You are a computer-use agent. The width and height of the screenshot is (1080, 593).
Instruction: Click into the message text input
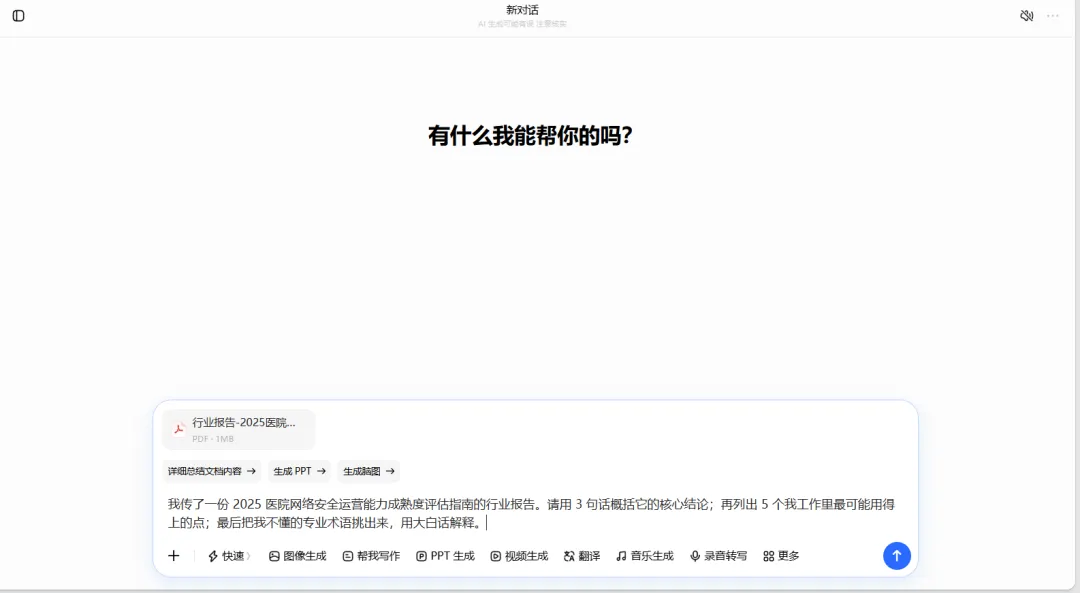click(x=531, y=513)
